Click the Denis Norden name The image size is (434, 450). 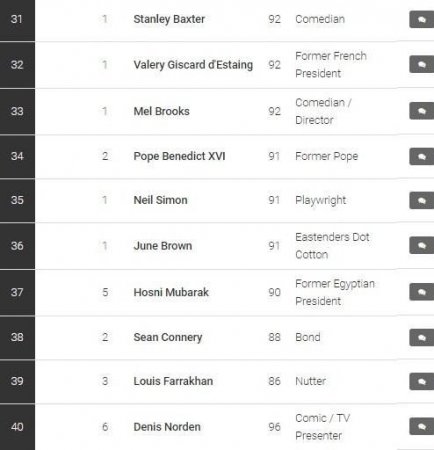coord(167,427)
